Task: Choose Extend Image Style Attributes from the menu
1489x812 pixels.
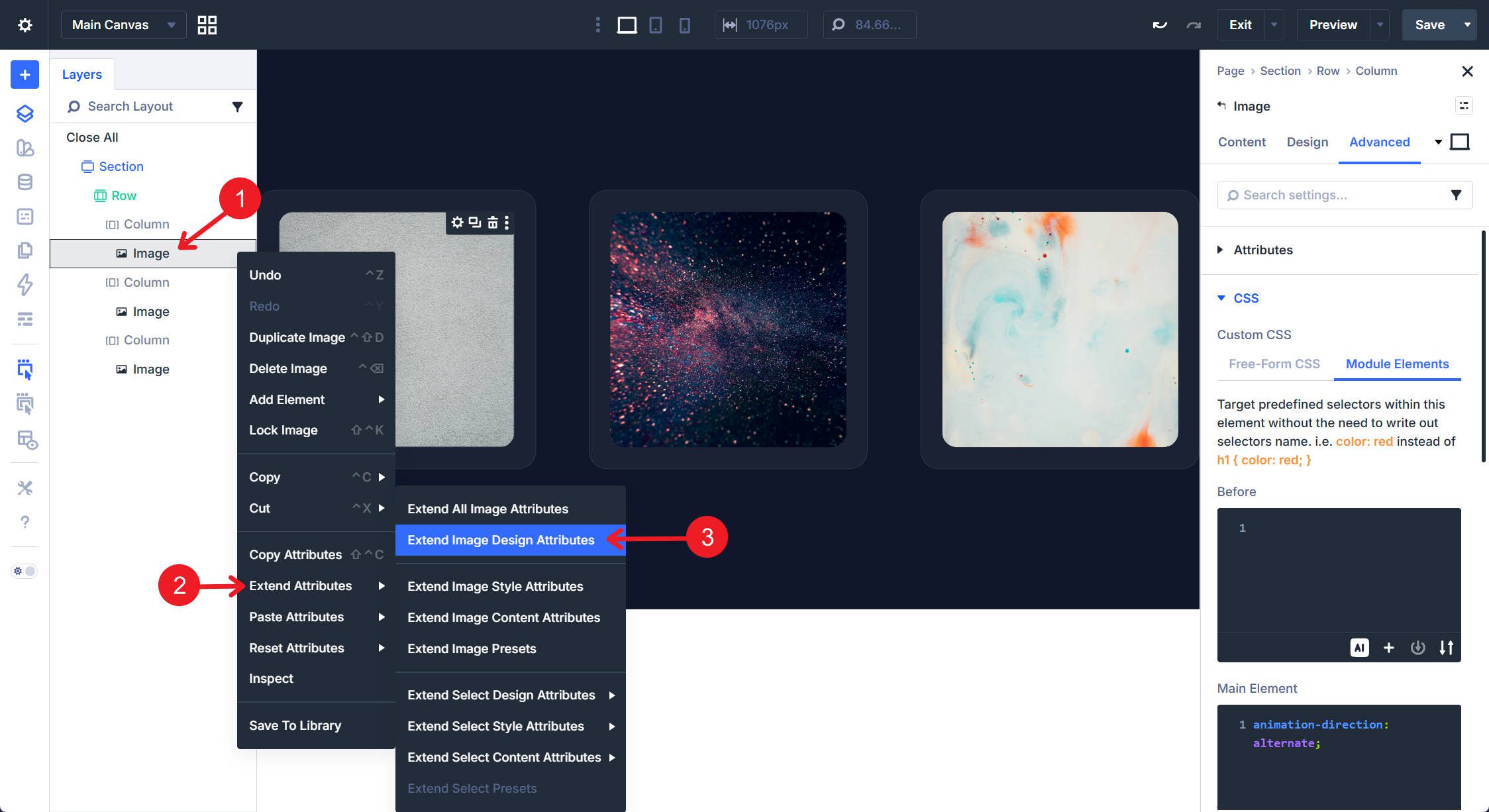Action: (495, 586)
